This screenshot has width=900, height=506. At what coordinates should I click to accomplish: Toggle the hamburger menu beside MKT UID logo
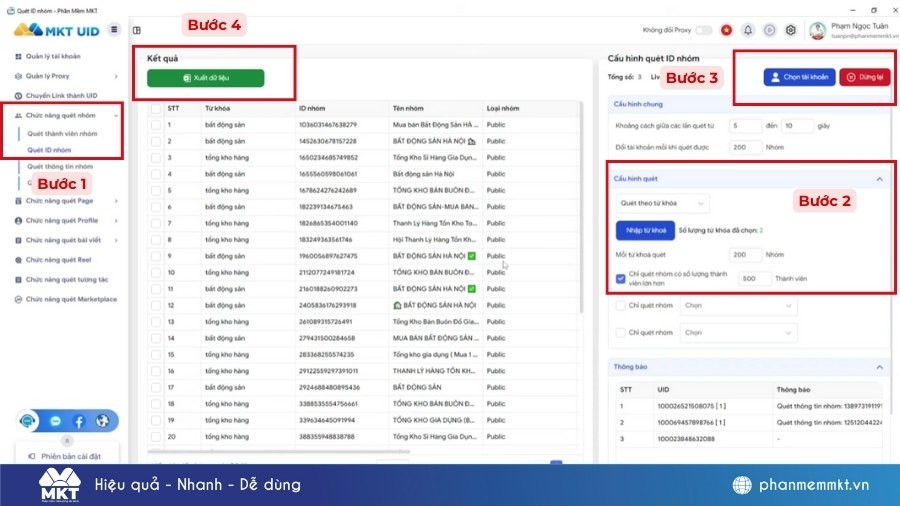tap(114, 30)
